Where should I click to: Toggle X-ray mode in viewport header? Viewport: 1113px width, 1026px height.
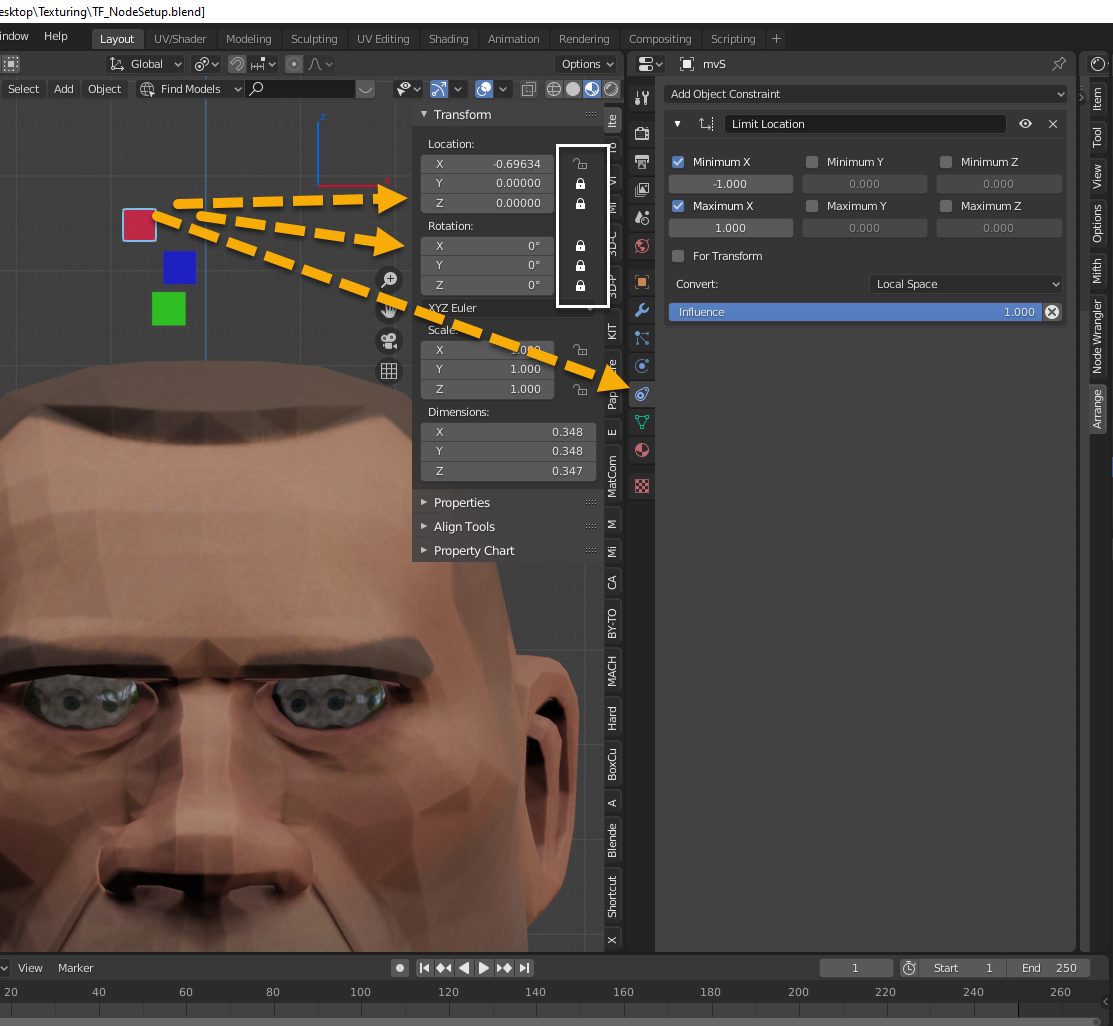pyautogui.click(x=529, y=89)
